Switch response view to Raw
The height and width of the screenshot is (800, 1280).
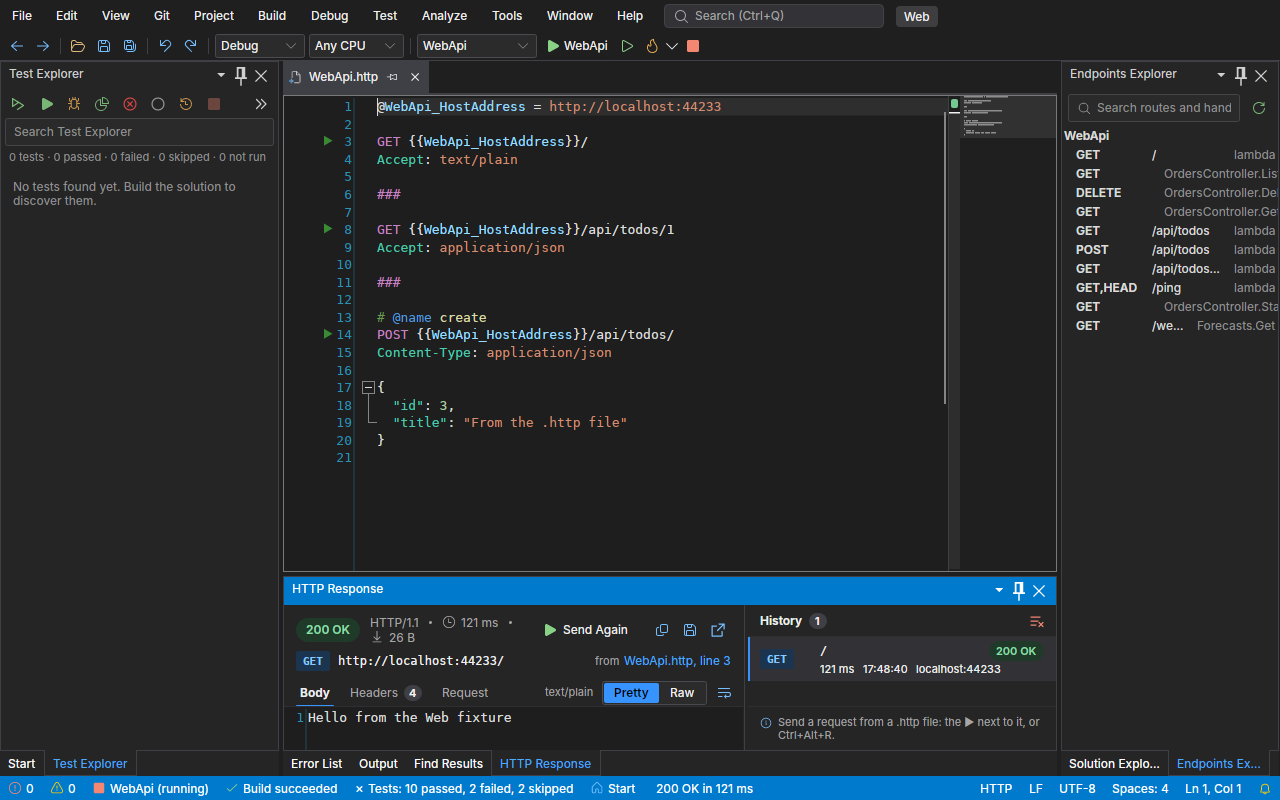682,693
